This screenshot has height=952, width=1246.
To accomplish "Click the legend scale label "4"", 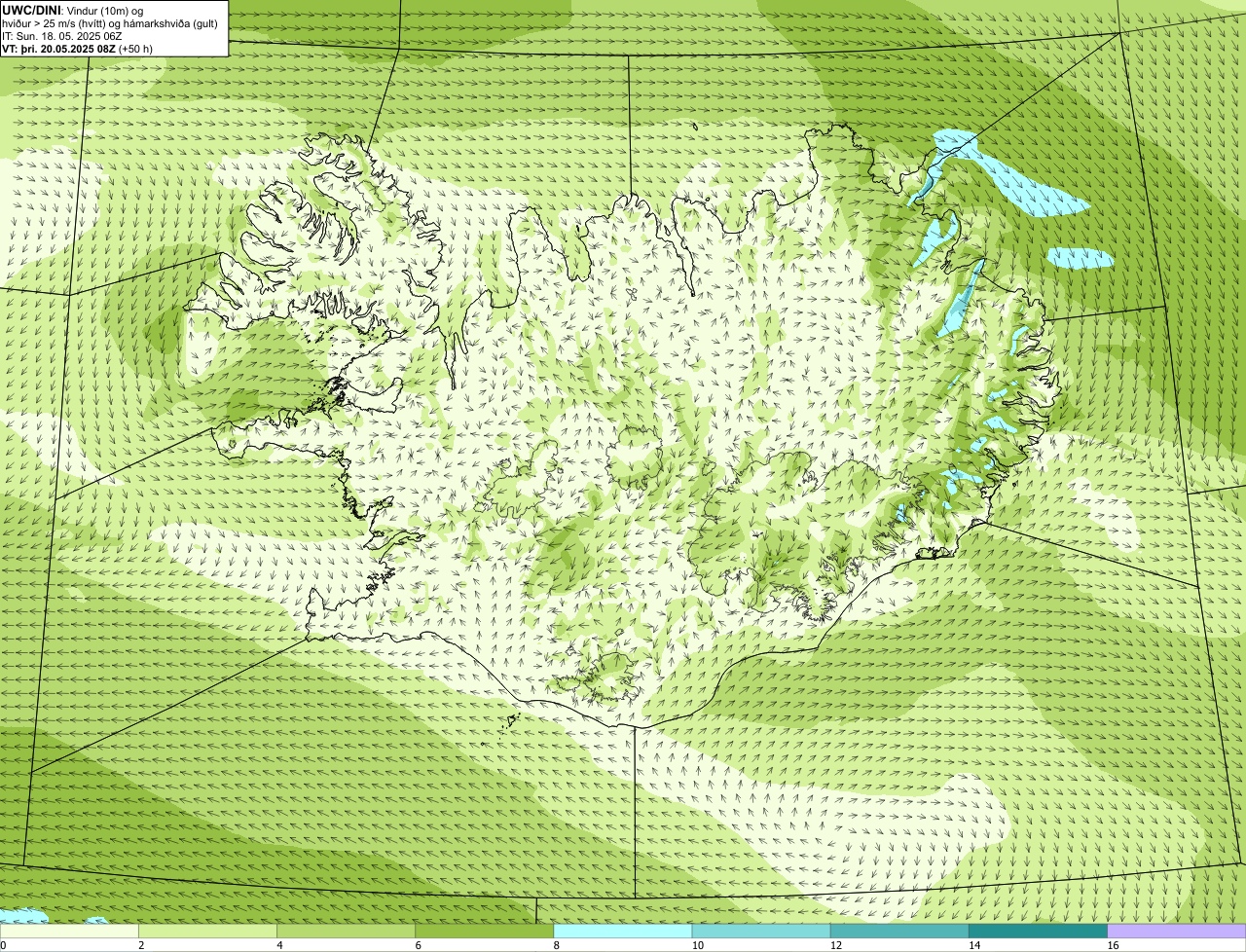I will 280,945.
